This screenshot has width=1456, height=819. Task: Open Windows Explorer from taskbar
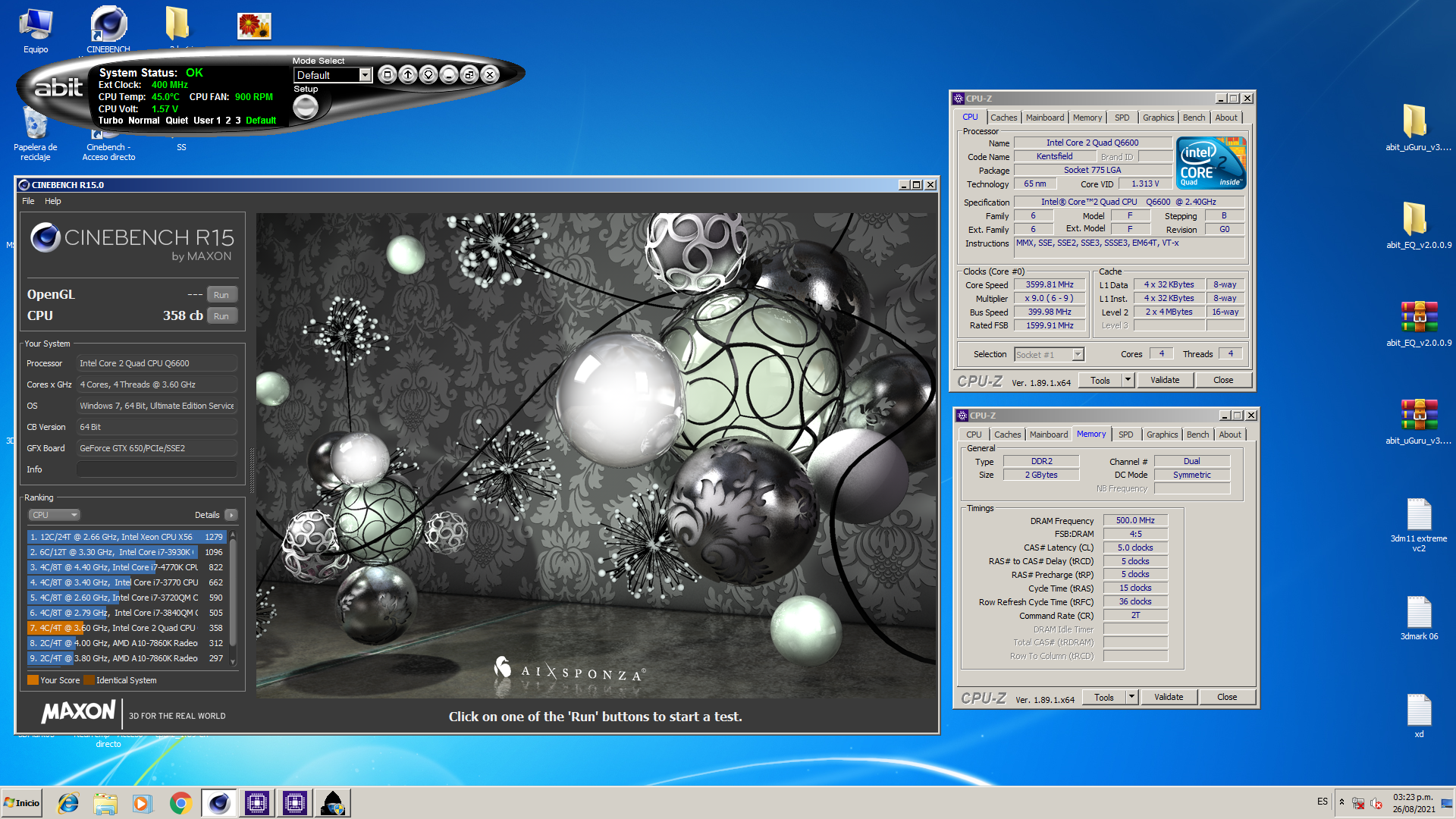pos(105,803)
